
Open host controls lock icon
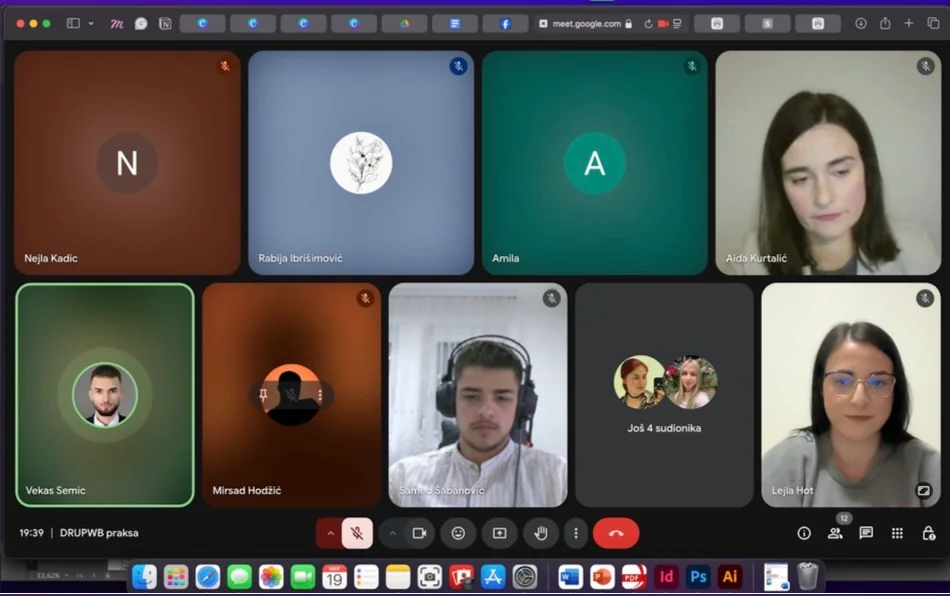point(928,533)
